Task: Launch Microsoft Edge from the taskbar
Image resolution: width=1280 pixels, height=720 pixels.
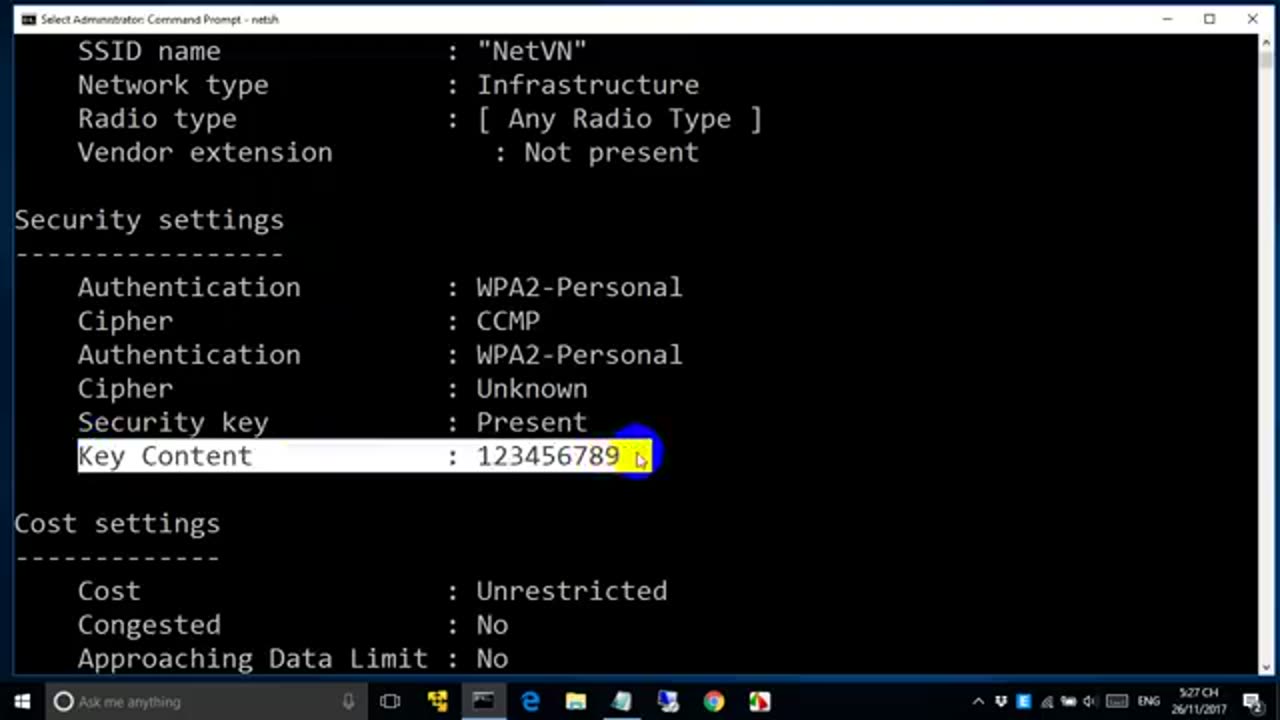Action: 530,702
